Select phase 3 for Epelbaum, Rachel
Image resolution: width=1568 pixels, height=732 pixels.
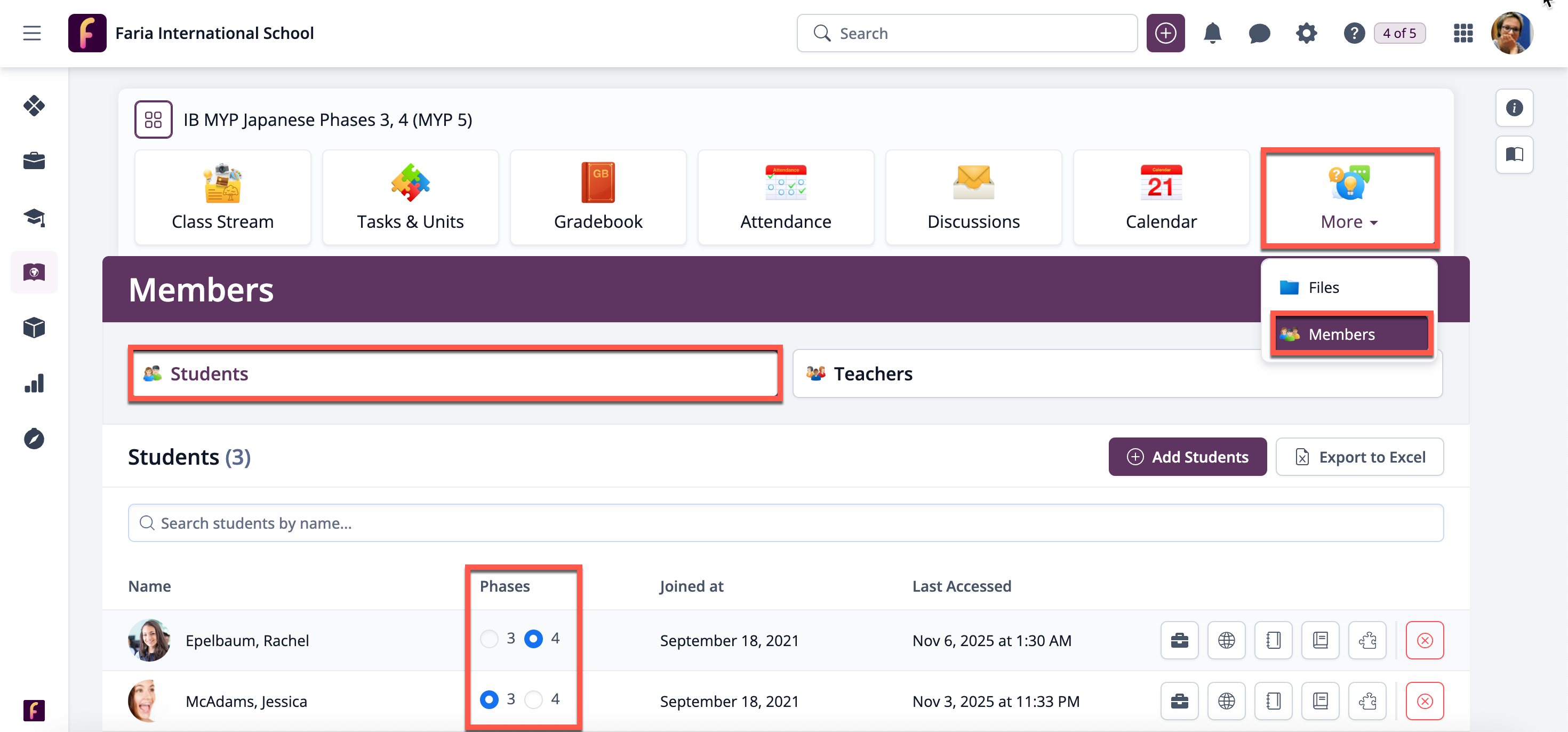489,639
